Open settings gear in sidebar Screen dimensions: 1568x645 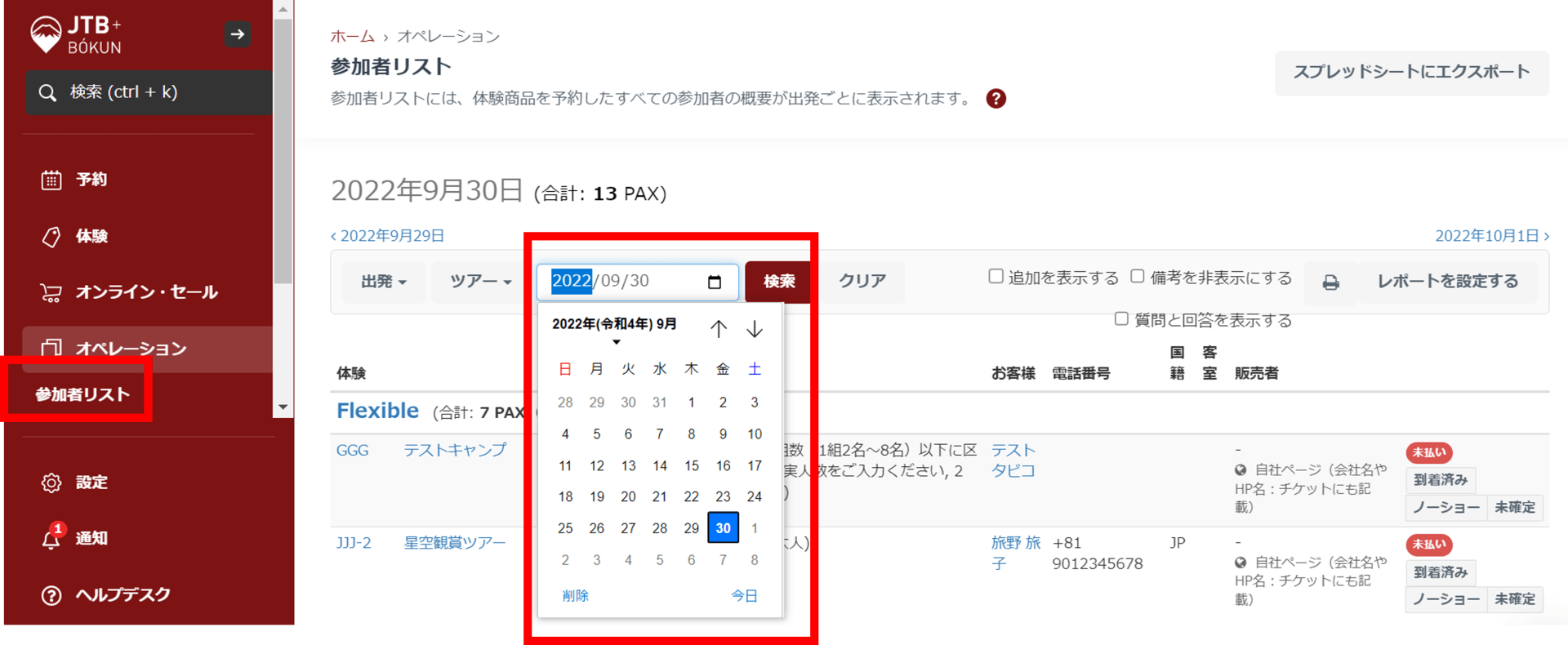pos(51,483)
